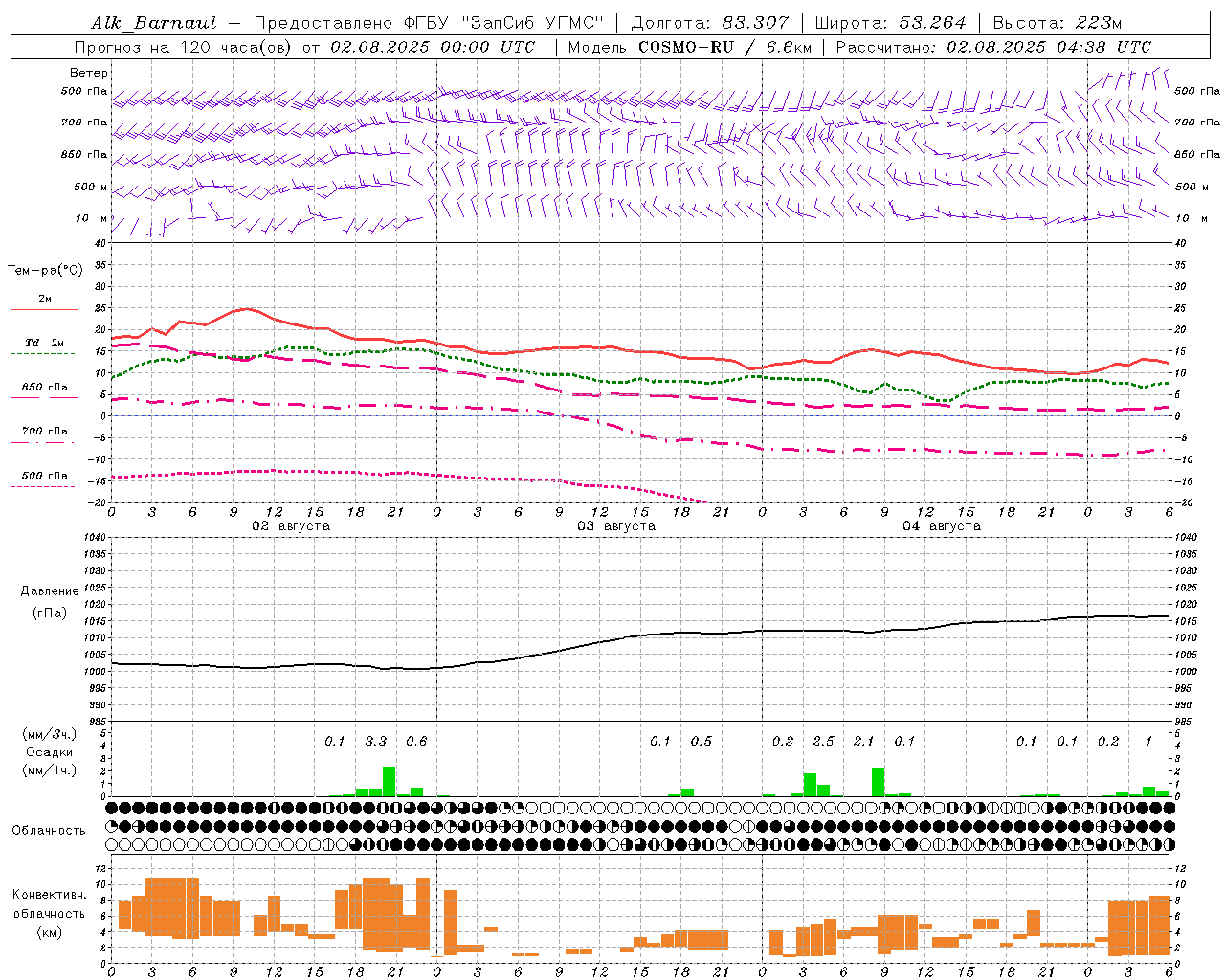
Task: Click the dotted line sample under legend '500 гПа'
Action: point(43,486)
